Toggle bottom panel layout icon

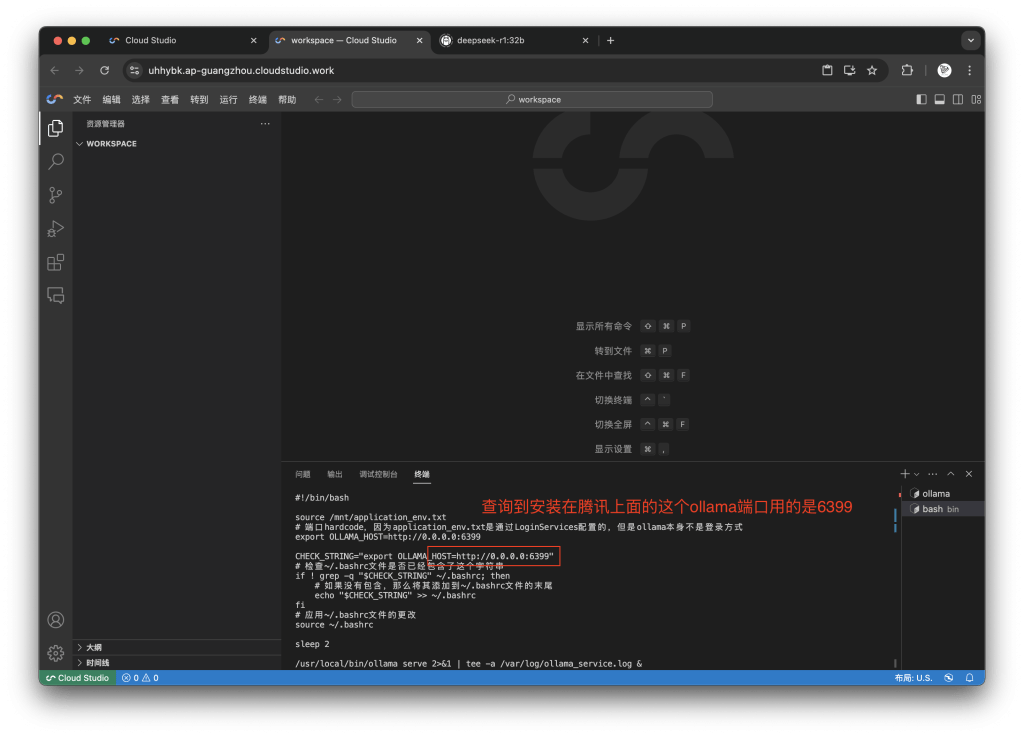[x=940, y=99]
